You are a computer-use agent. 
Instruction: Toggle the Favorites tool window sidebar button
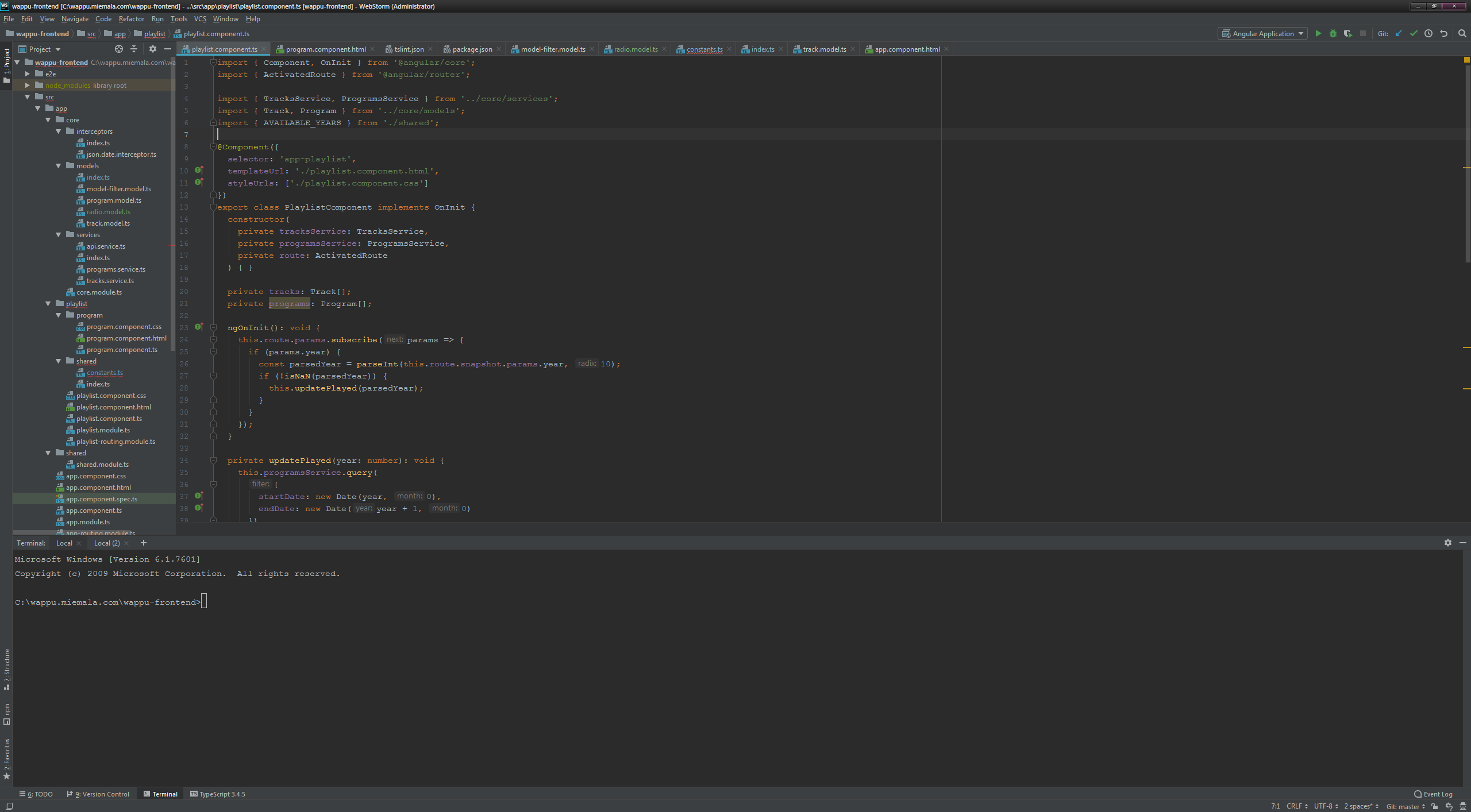(x=7, y=758)
